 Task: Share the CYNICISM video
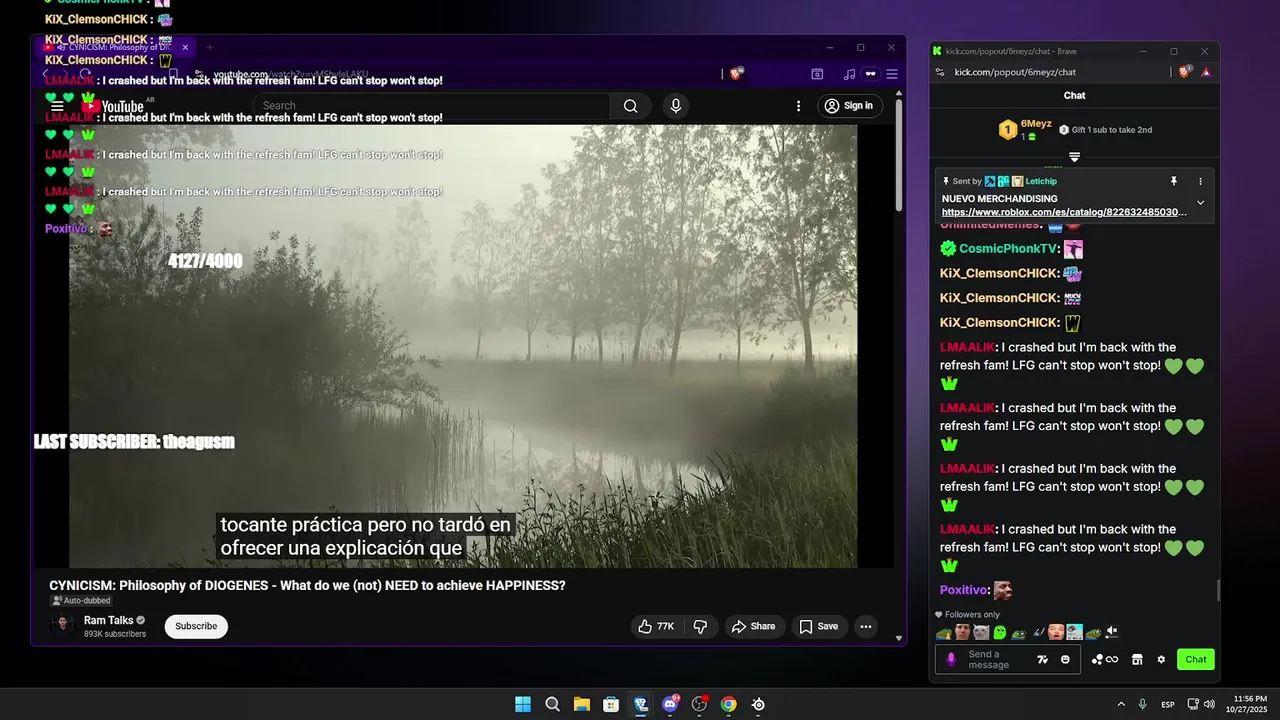tap(753, 626)
